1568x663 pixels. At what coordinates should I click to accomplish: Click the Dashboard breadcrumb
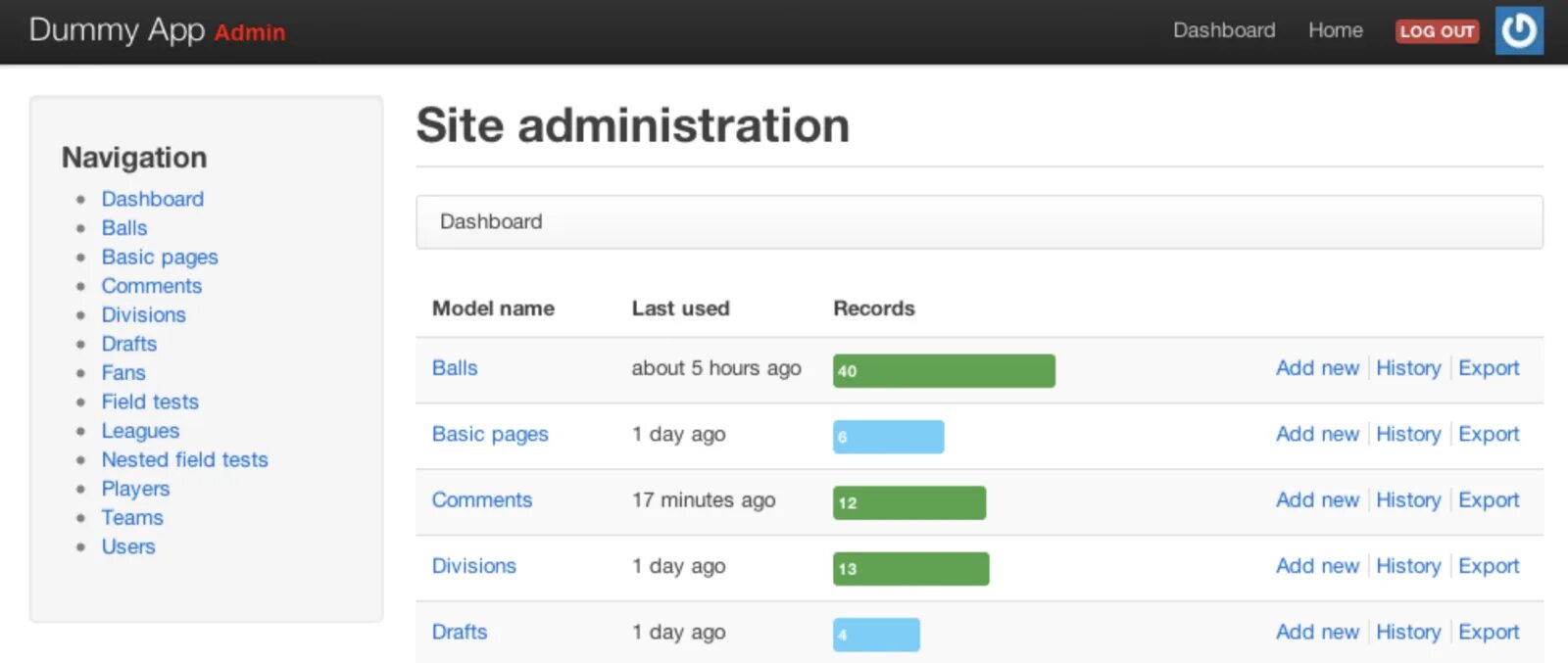click(491, 222)
